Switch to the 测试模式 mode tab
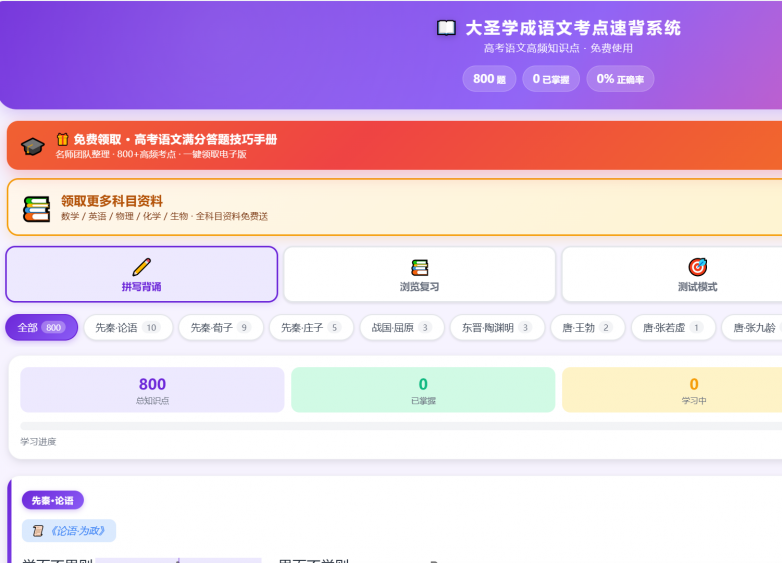Screen dimensions: 782x563 pos(672,274)
